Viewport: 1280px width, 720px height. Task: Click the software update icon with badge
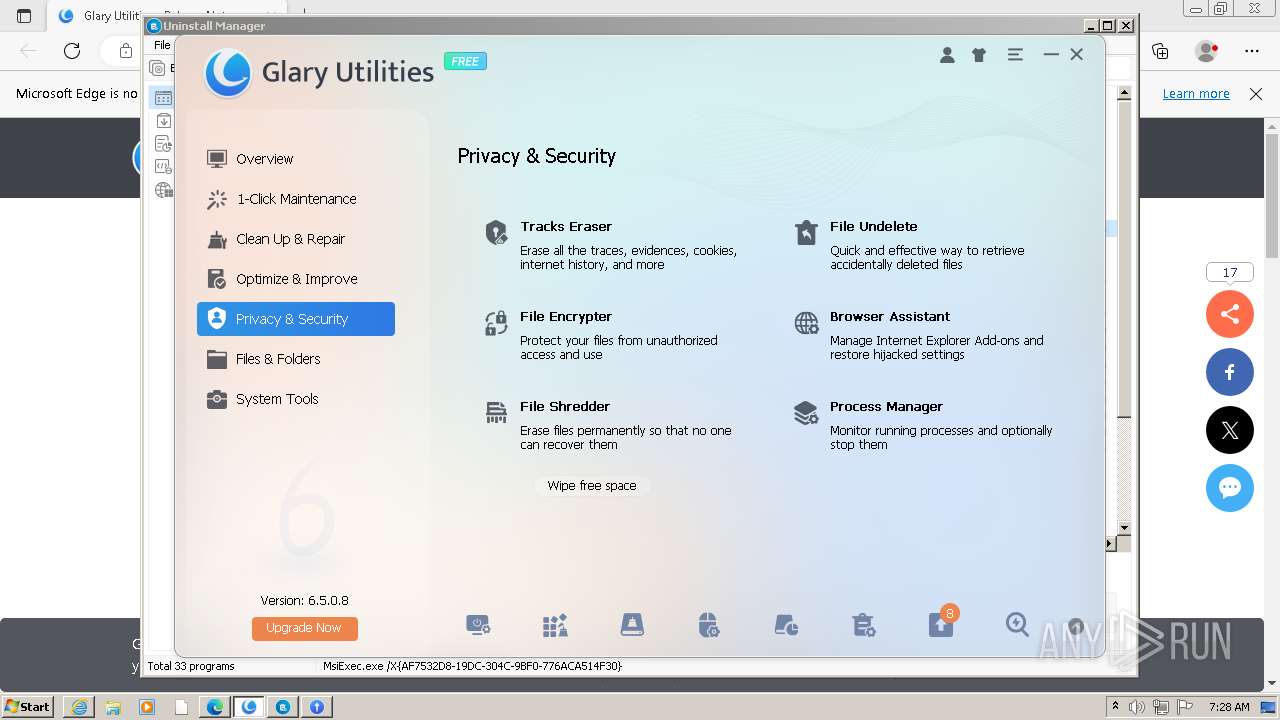pyautogui.click(x=941, y=623)
